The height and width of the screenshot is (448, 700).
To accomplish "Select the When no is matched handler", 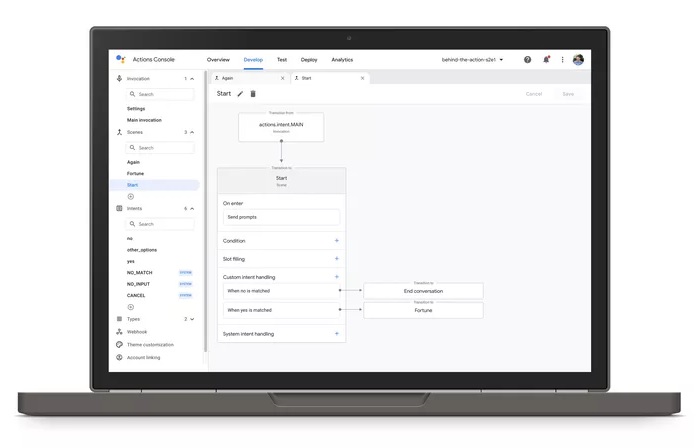I will tap(281, 291).
